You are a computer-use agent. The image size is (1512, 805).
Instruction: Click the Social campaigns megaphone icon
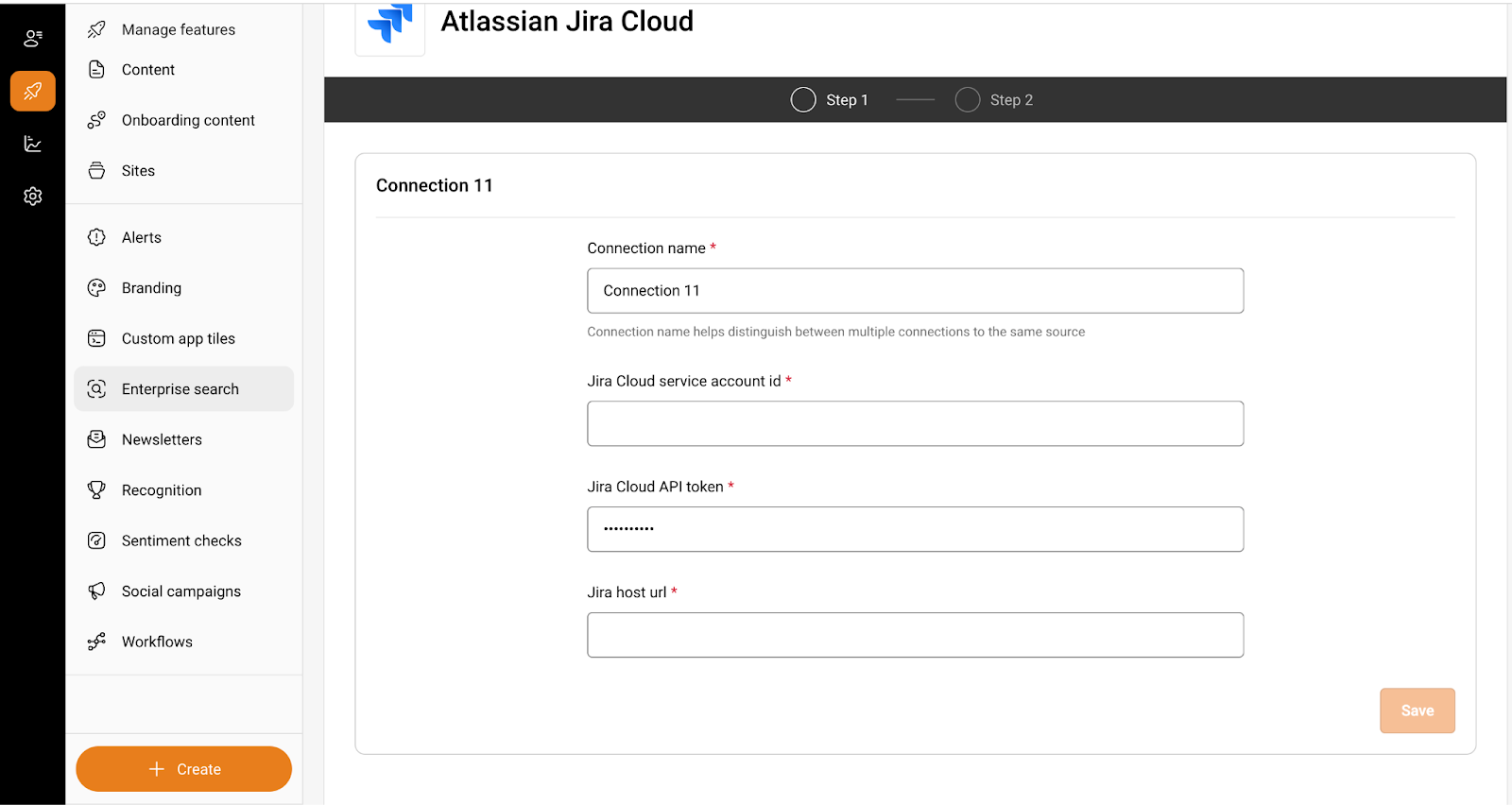(96, 591)
